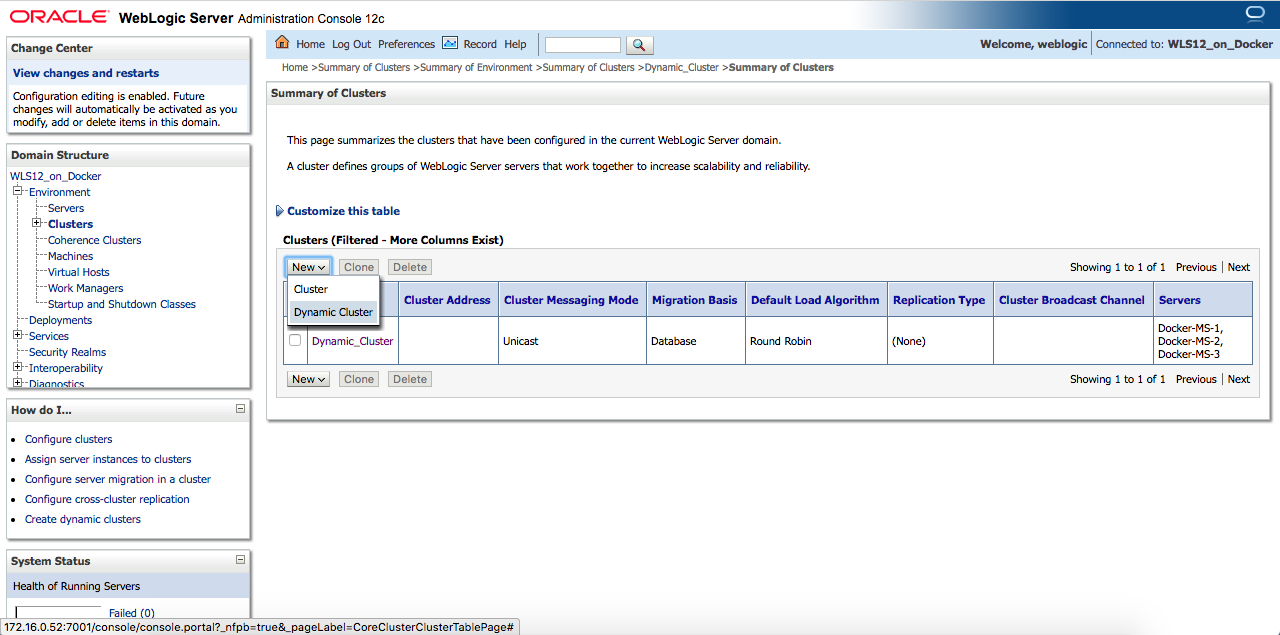Open Configure cross-cluster replication help link
1280x635 pixels.
107,499
